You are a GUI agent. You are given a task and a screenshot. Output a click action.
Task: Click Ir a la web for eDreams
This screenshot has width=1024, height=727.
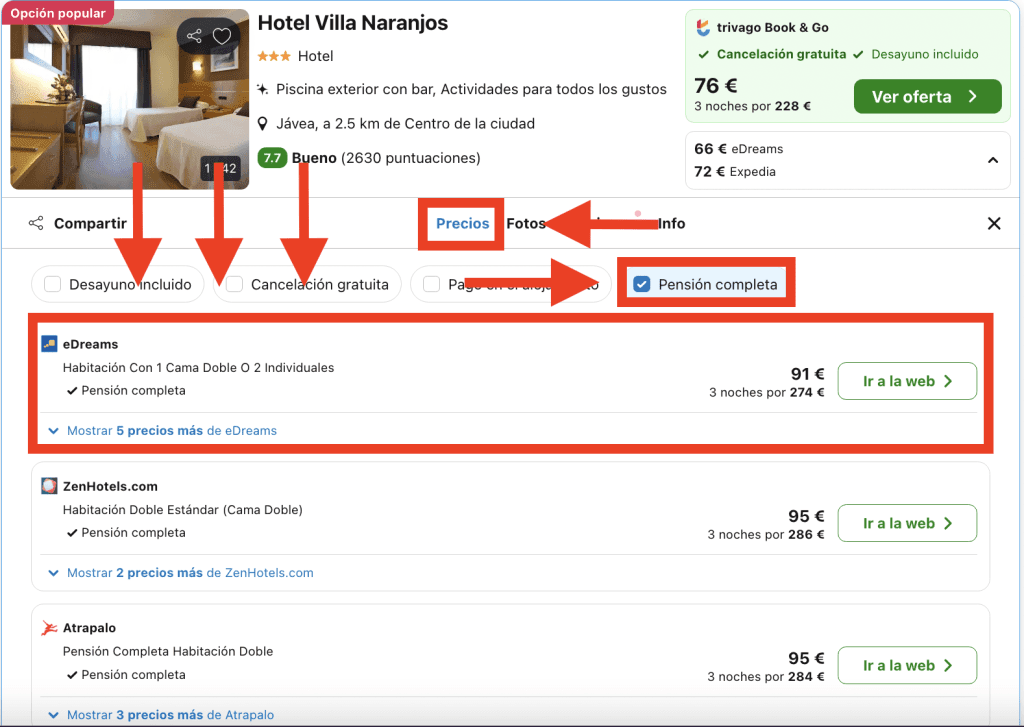click(x=906, y=381)
